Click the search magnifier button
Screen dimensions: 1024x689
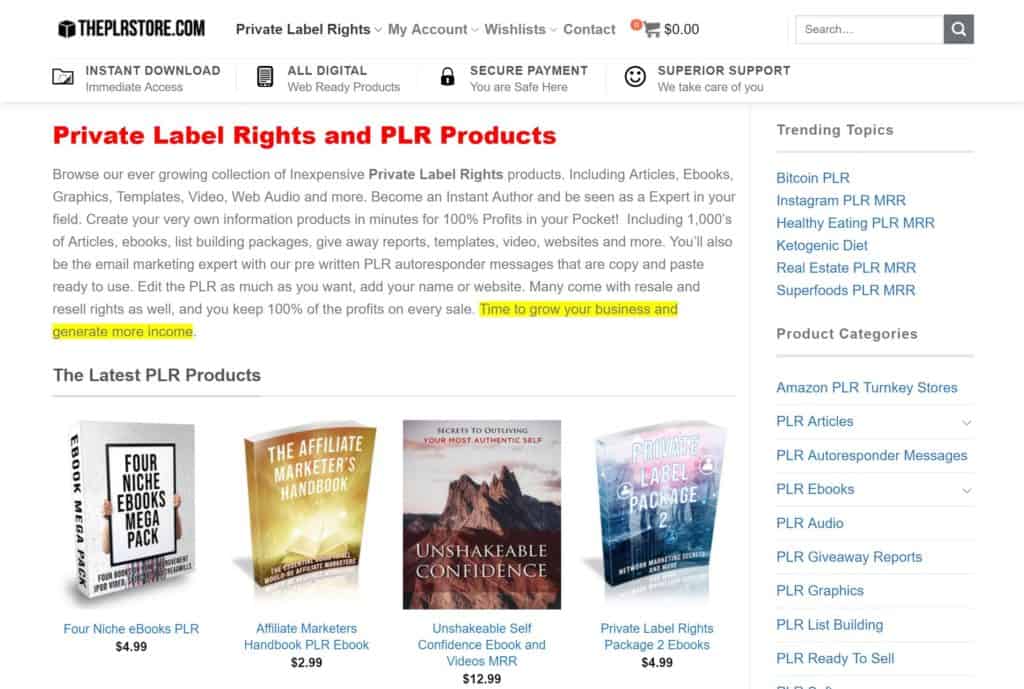pyautogui.click(x=958, y=29)
